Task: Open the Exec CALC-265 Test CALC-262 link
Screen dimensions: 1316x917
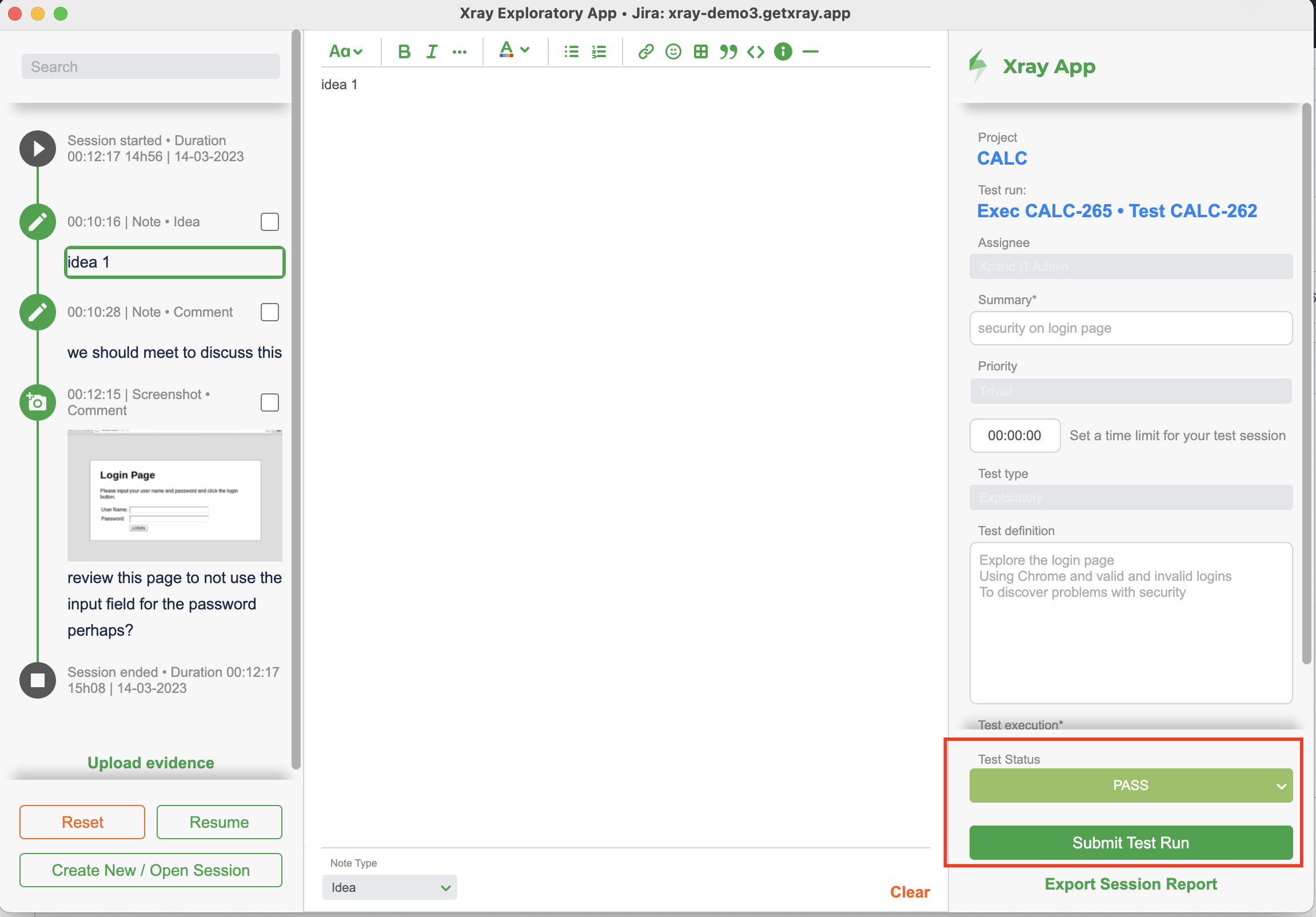Action: pos(1117,211)
